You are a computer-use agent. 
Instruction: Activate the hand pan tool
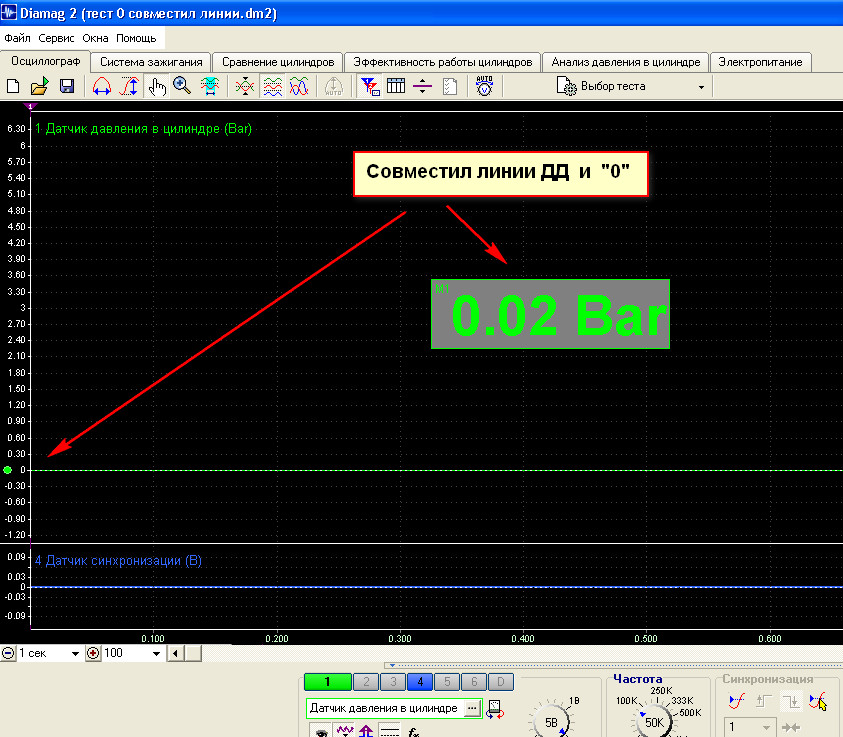pos(156,86)
